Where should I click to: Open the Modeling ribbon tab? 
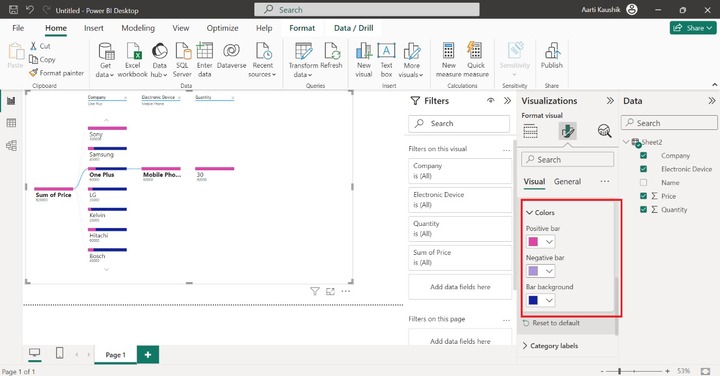[x=138, y=28]
